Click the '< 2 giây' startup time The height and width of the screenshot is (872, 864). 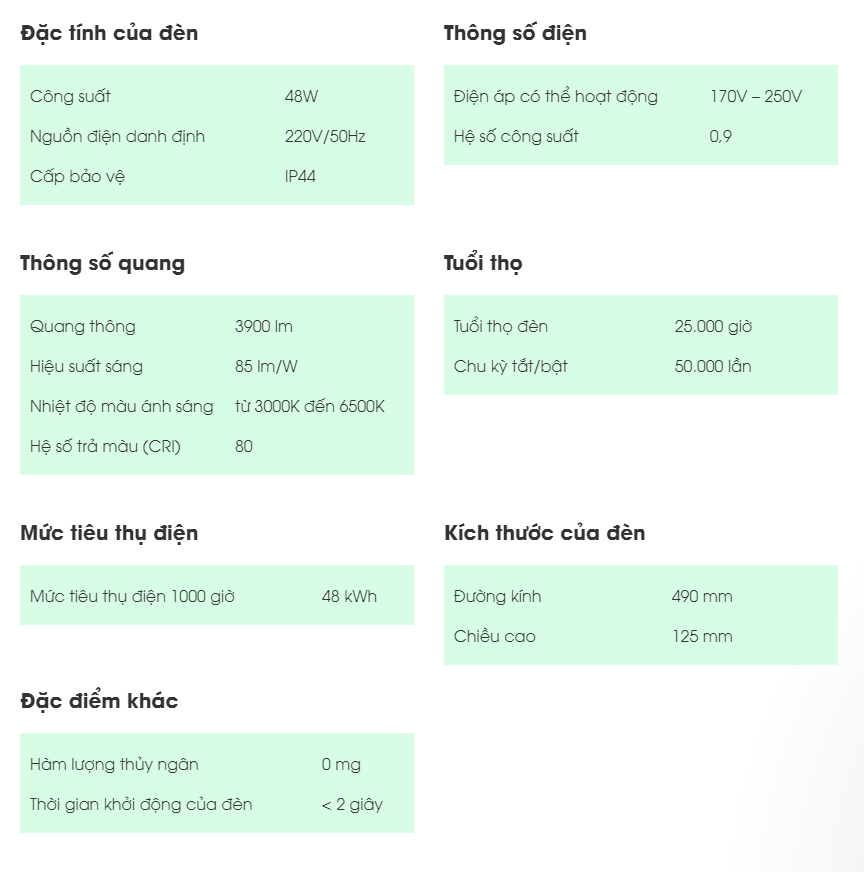[352, 804]
